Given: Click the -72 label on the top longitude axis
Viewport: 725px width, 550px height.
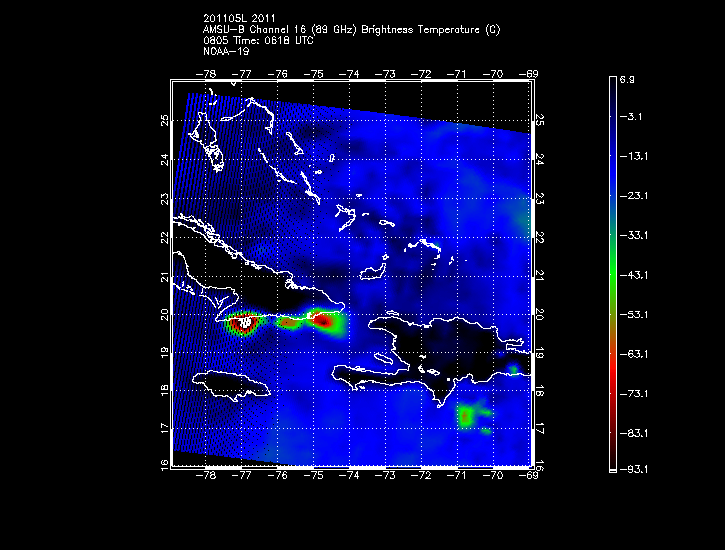Looking at the screenshot, I should [421, 74].
